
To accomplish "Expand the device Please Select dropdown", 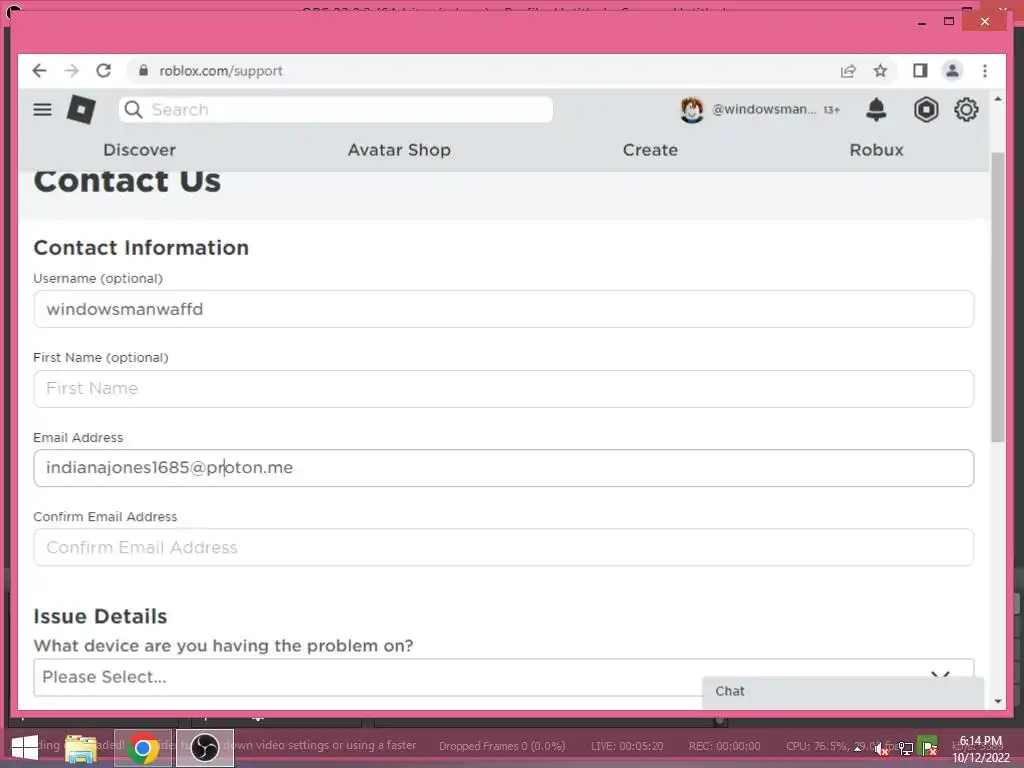I will coord(504,677).
